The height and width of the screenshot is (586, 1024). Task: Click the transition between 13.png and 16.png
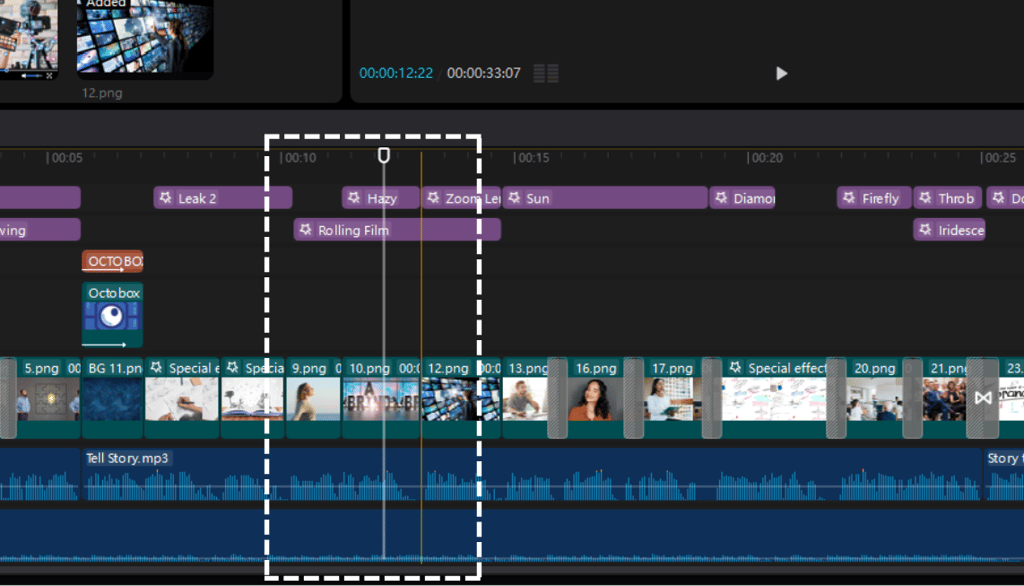coord(557,397)
